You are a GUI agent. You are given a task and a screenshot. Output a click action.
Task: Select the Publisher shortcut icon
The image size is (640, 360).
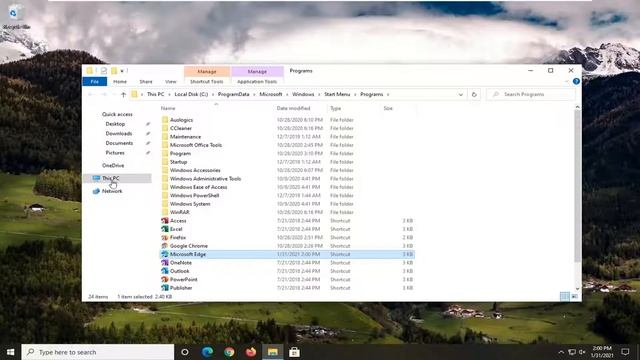click(165, 288)
